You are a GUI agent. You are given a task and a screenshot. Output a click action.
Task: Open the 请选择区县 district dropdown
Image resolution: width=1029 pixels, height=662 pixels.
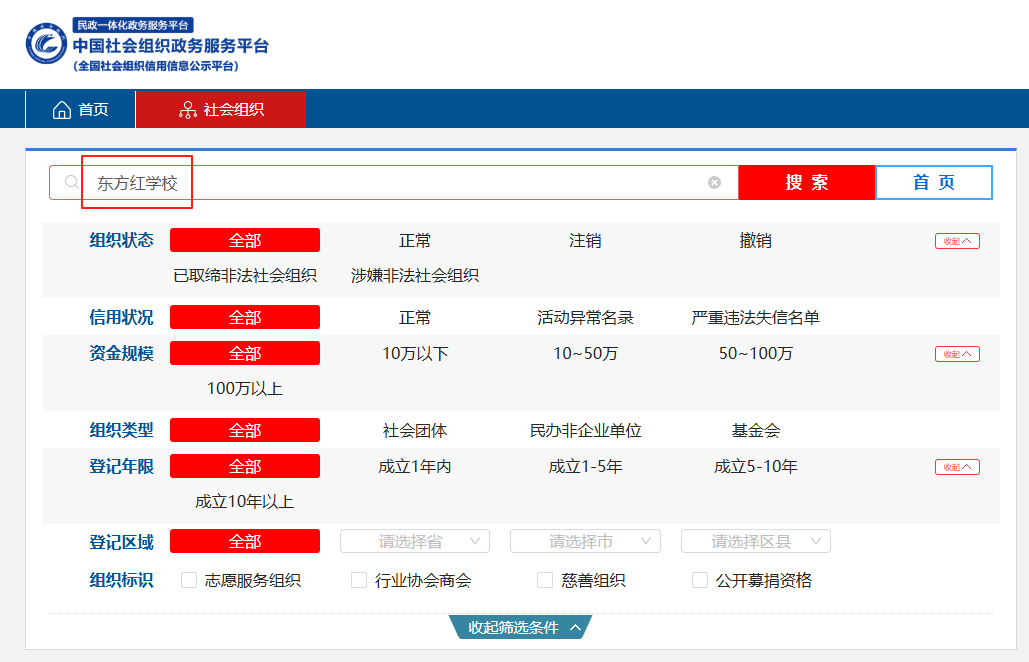pos(754,540)
